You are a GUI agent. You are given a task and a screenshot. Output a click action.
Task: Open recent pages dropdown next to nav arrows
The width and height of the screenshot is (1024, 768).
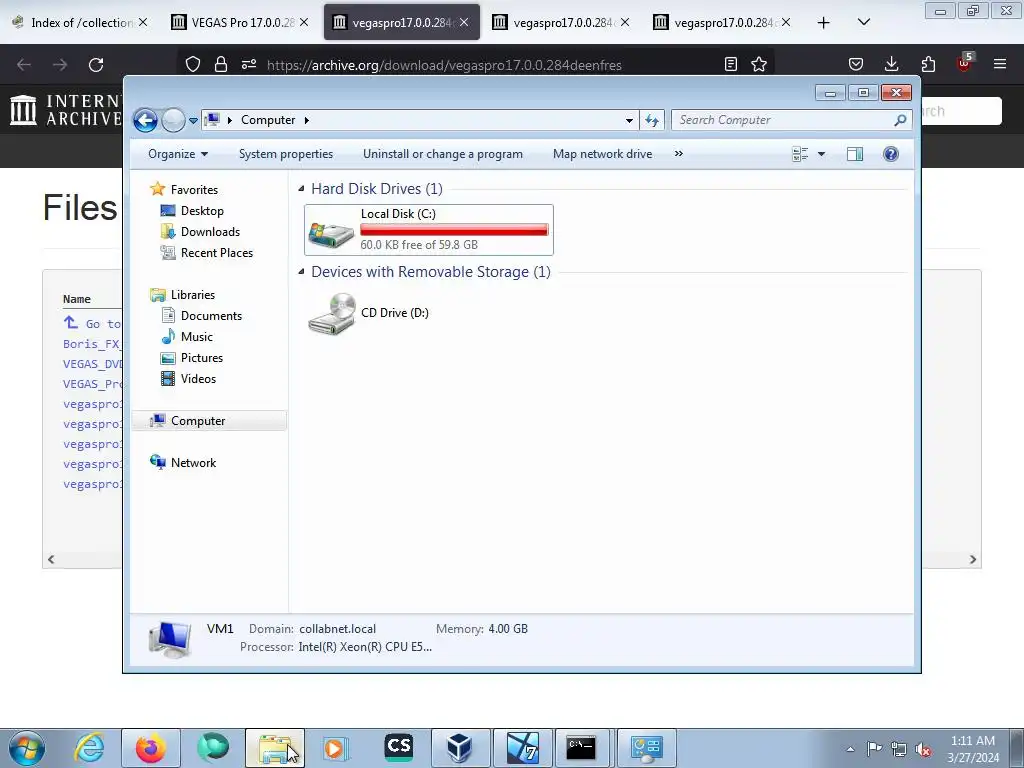[193, 121]
